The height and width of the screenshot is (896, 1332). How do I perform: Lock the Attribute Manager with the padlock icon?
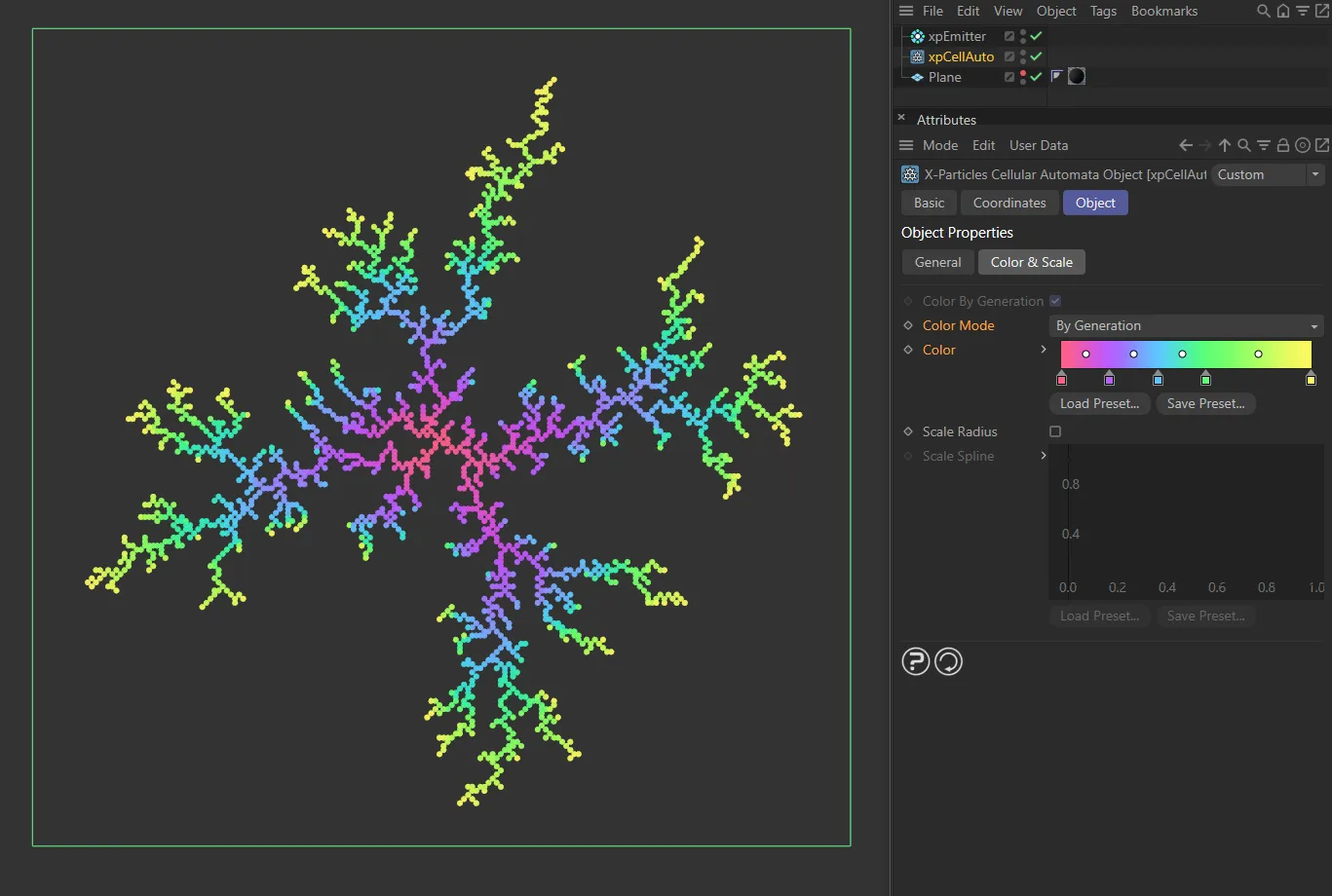point(1283,145)
